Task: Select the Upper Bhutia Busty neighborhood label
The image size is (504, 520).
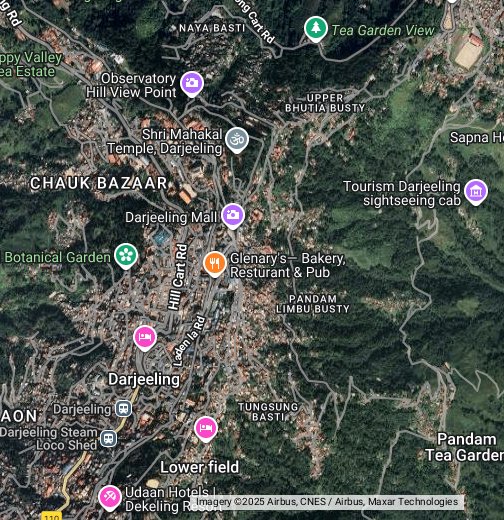Action: click(325, 103)
